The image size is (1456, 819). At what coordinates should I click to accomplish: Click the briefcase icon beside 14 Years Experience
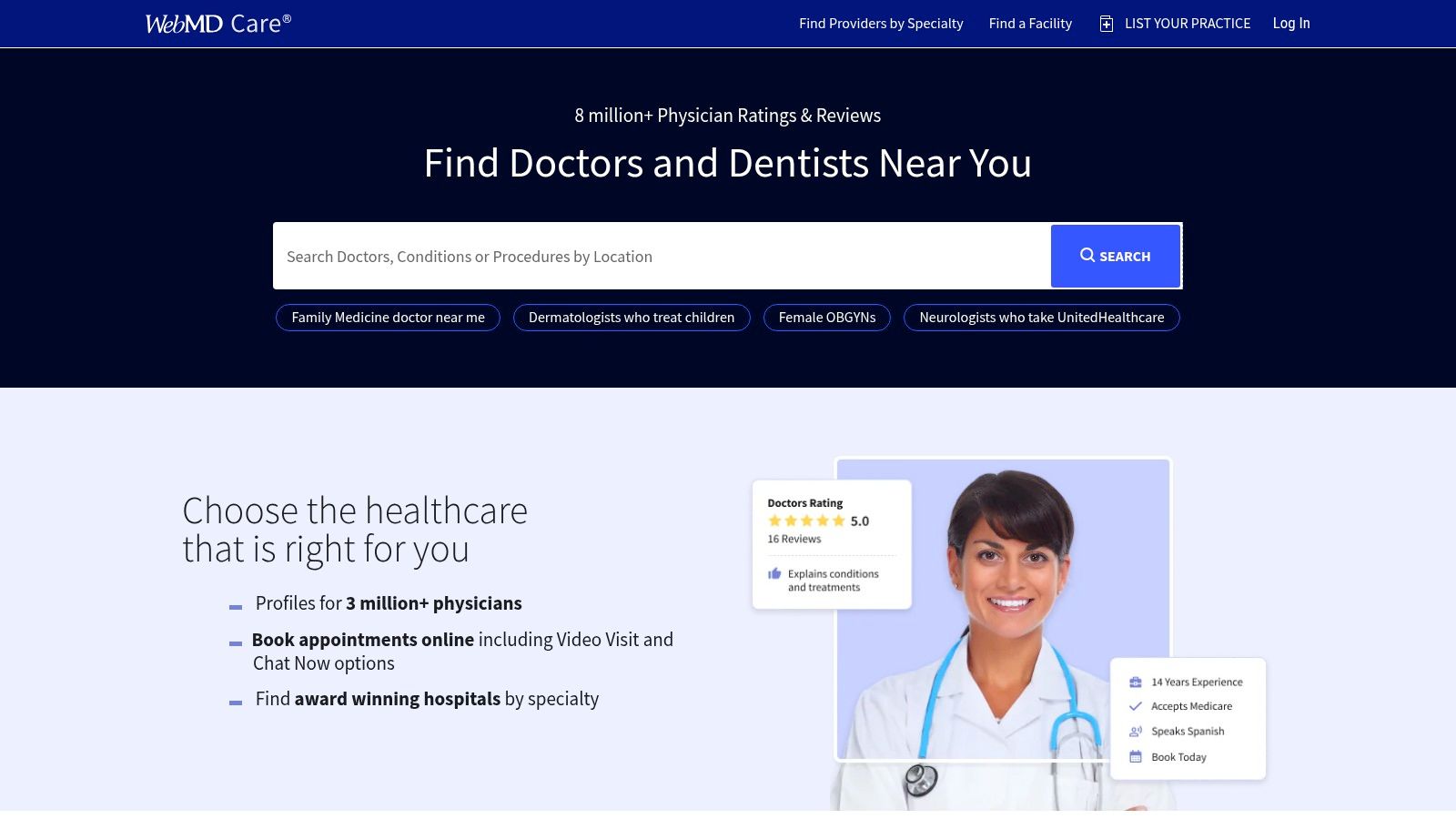1136,682
